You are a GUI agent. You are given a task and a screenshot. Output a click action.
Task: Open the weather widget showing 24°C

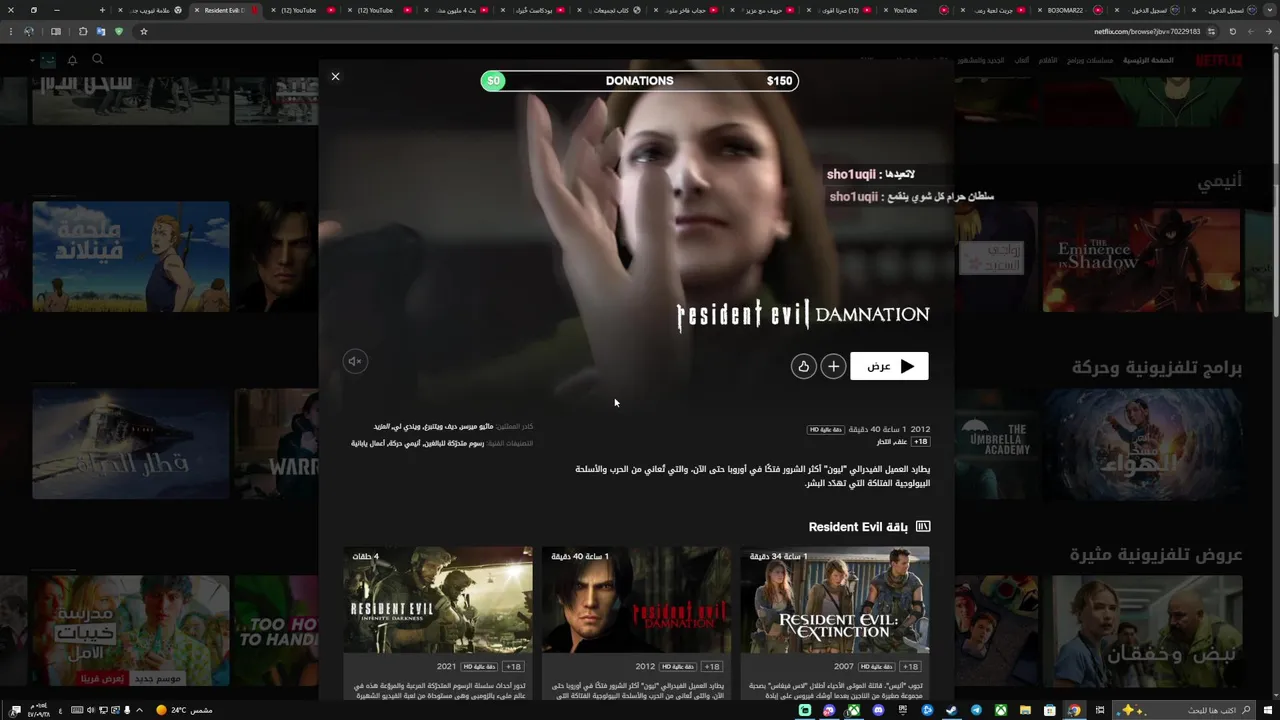tap(184, 710)
